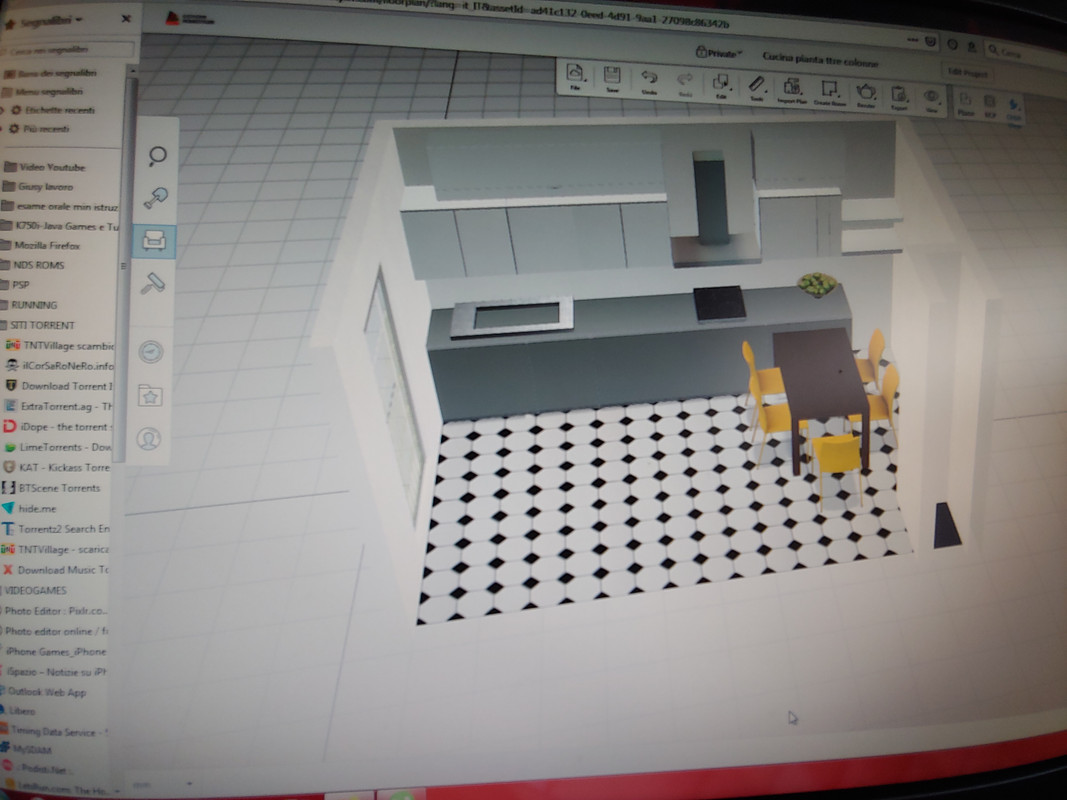The width and height of the screenshot is (1067, 800).
Task: Switch to the RCP view mode
Action: [x=990, y=106]
